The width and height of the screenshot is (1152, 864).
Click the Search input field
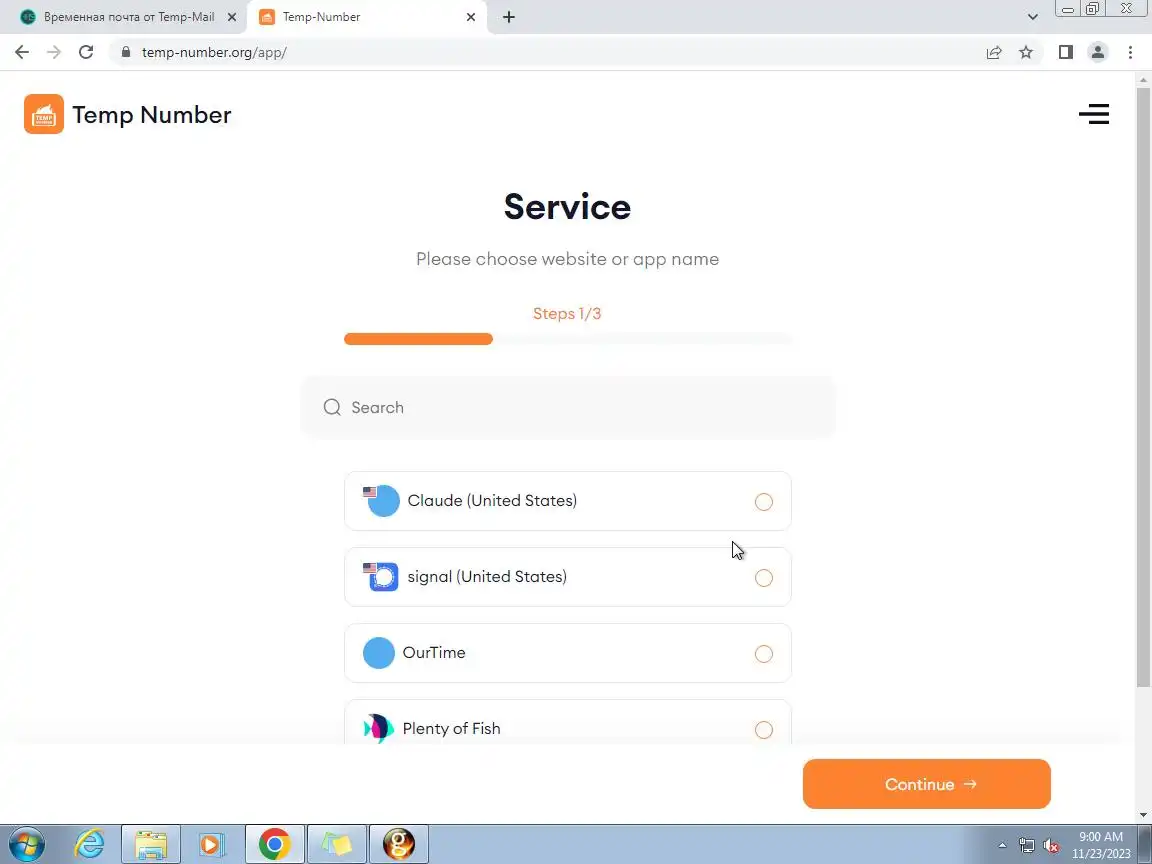point(568,407)
